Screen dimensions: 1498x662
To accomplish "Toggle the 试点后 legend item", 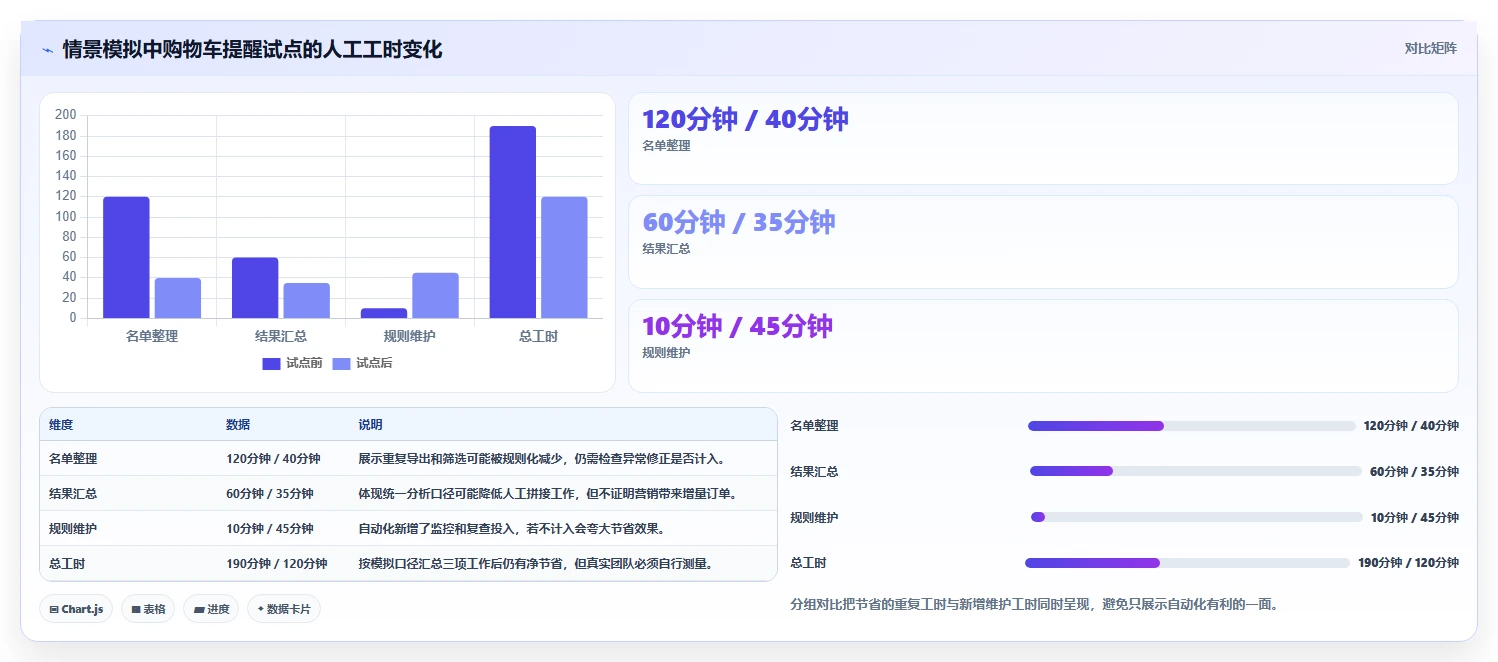I will click(362, 363).
